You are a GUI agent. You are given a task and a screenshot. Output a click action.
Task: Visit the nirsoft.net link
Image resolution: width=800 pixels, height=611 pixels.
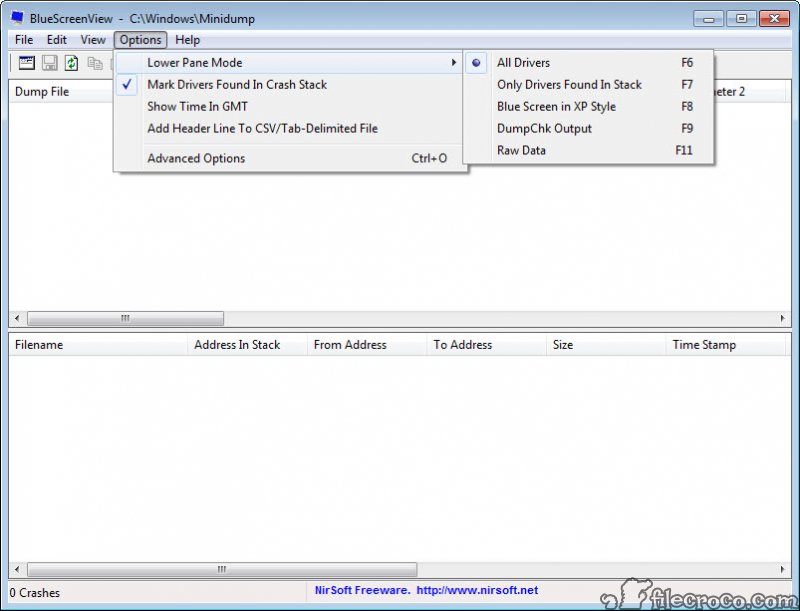point(477,590)
